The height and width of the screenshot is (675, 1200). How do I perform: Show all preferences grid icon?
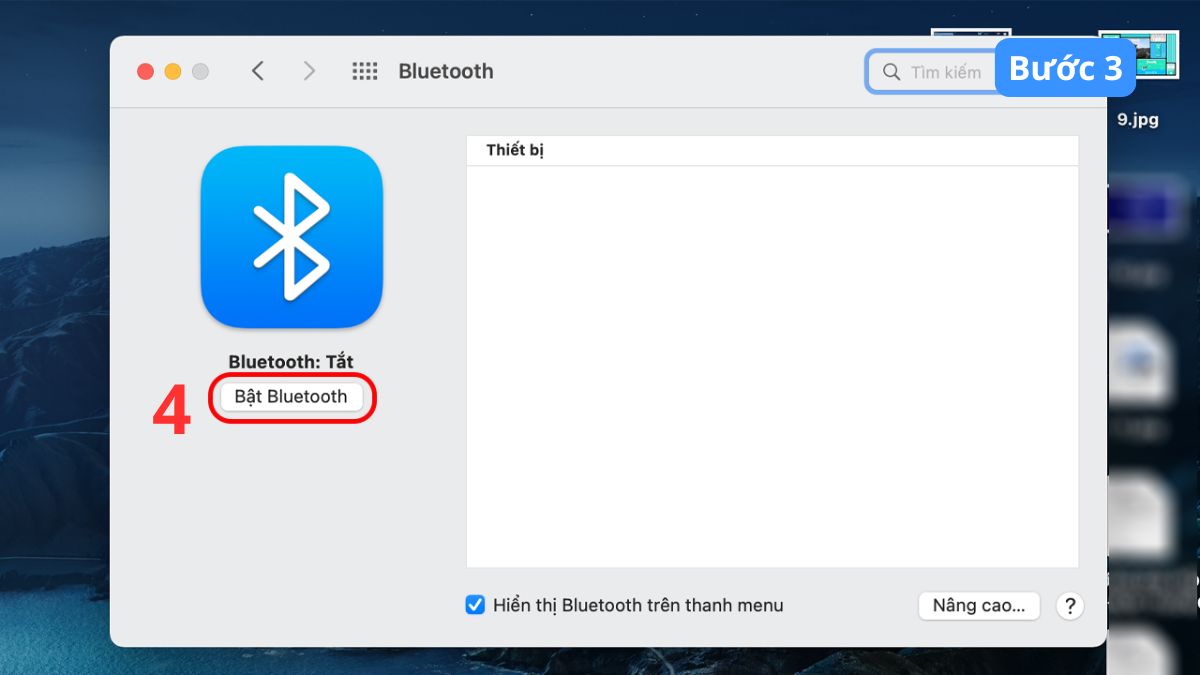(365, 71)
